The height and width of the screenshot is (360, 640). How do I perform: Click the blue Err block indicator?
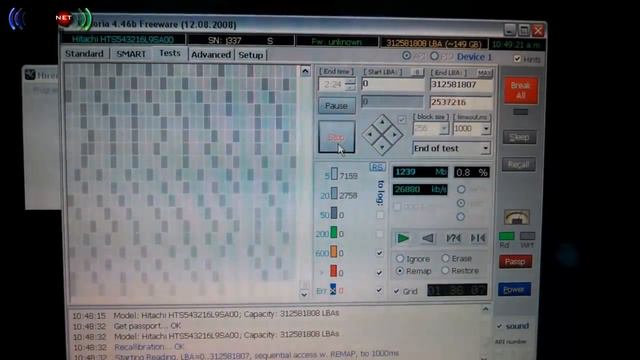pos(333,289)
